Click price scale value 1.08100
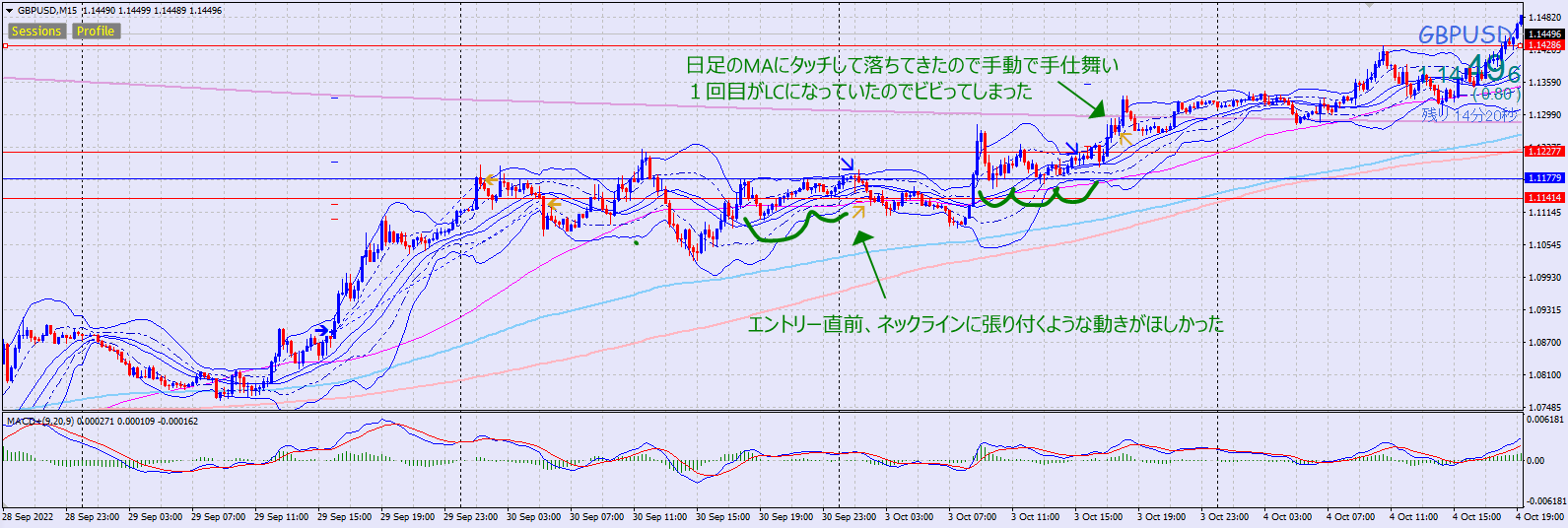 click(1544, 375)
